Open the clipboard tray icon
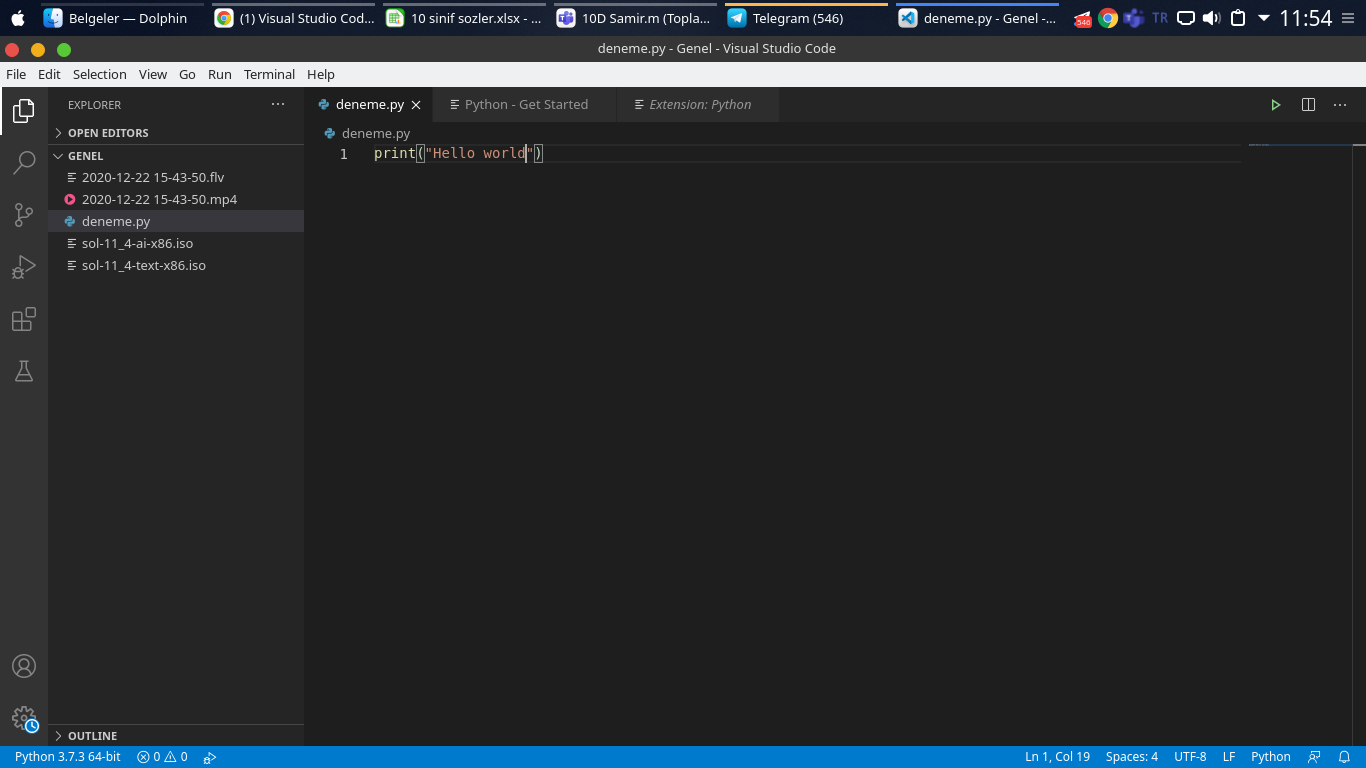 [1238, 18]
